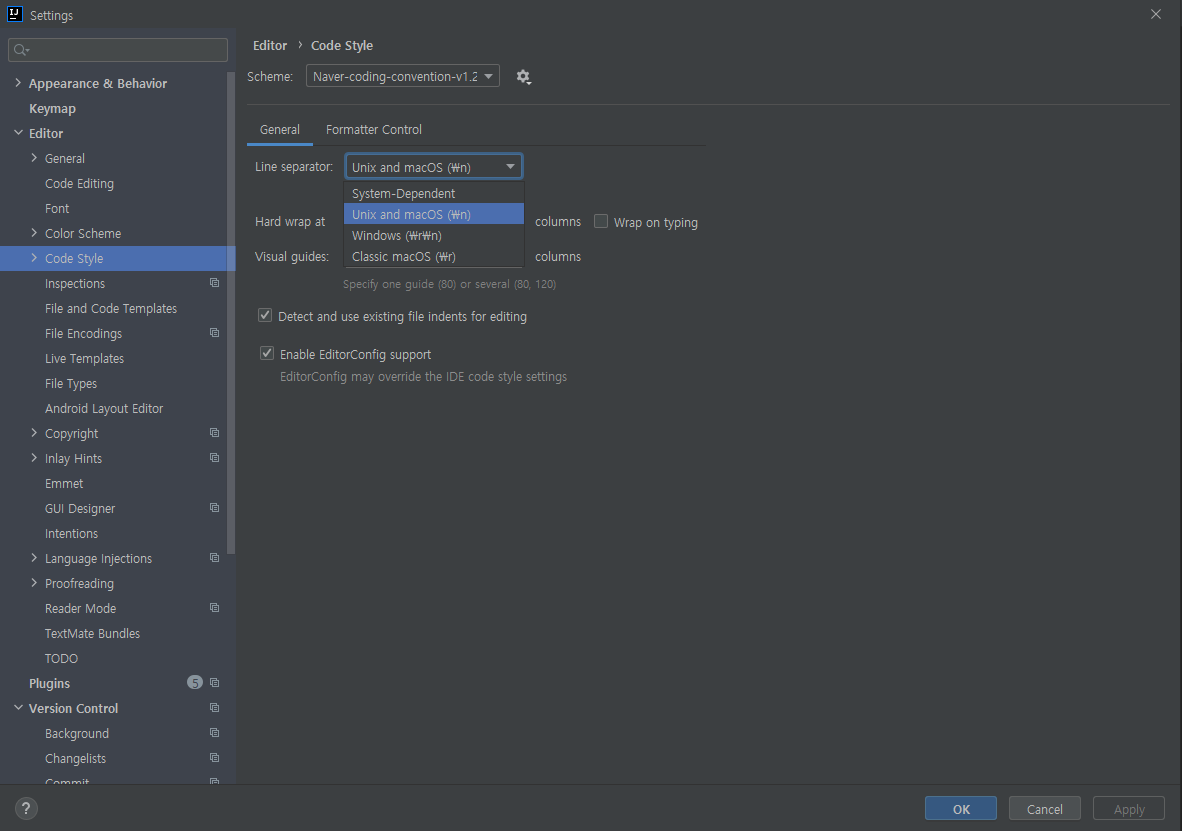This screenshot has height=831, width=1182.
Task: Click project-level icon beside Reader Mode
Action: pos(214,608)
